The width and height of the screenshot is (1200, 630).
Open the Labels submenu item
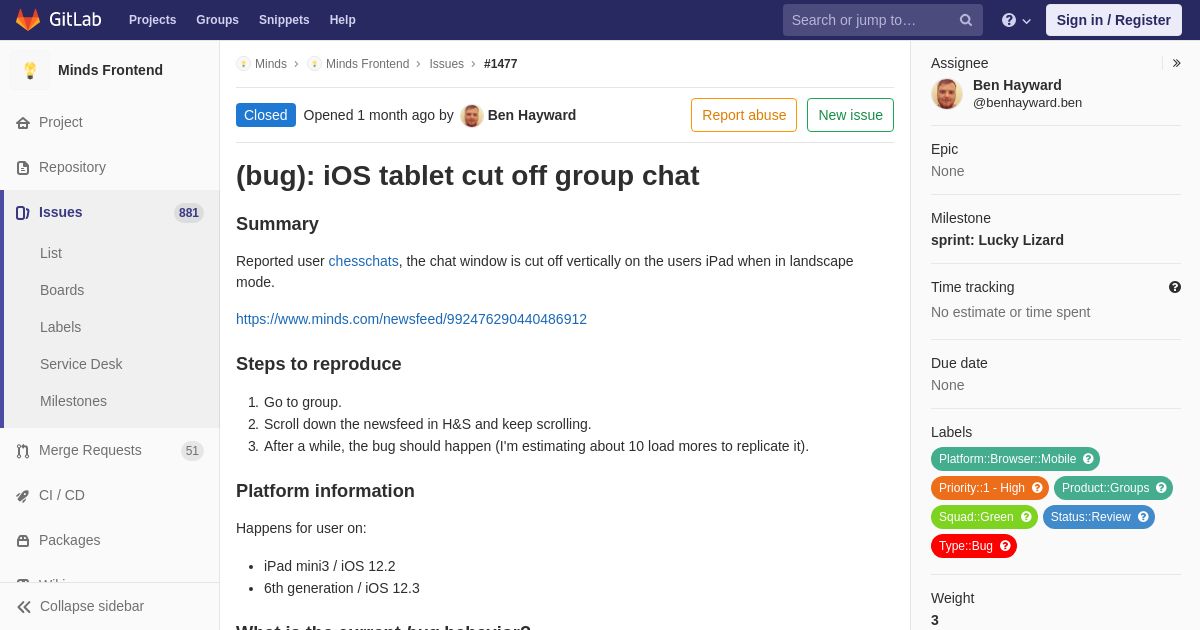point(60,327)
